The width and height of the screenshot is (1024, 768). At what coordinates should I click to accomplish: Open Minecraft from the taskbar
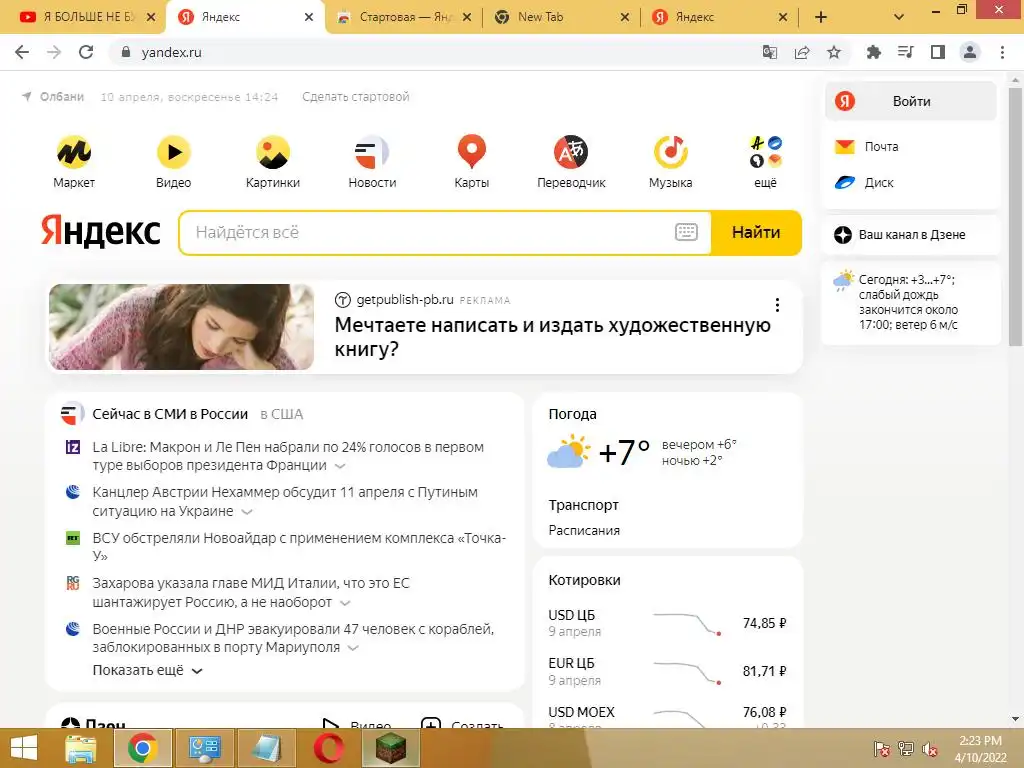(391, 748)
